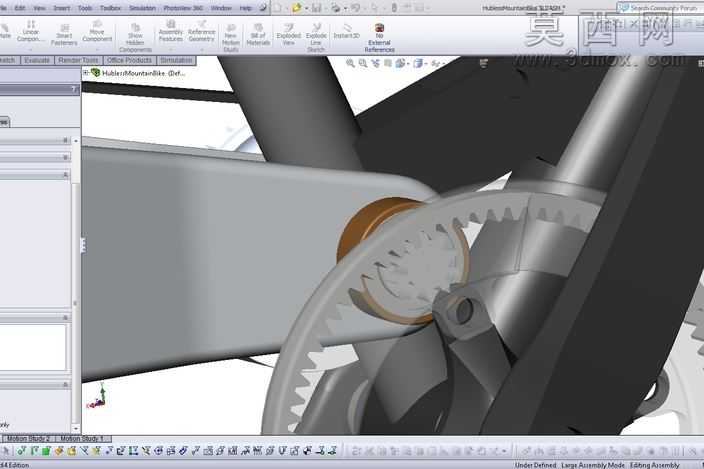Screen dimensions: 704x469
Task: Switch to the Office Products tab
Action: pyautogui.click(x=129, y=60)
